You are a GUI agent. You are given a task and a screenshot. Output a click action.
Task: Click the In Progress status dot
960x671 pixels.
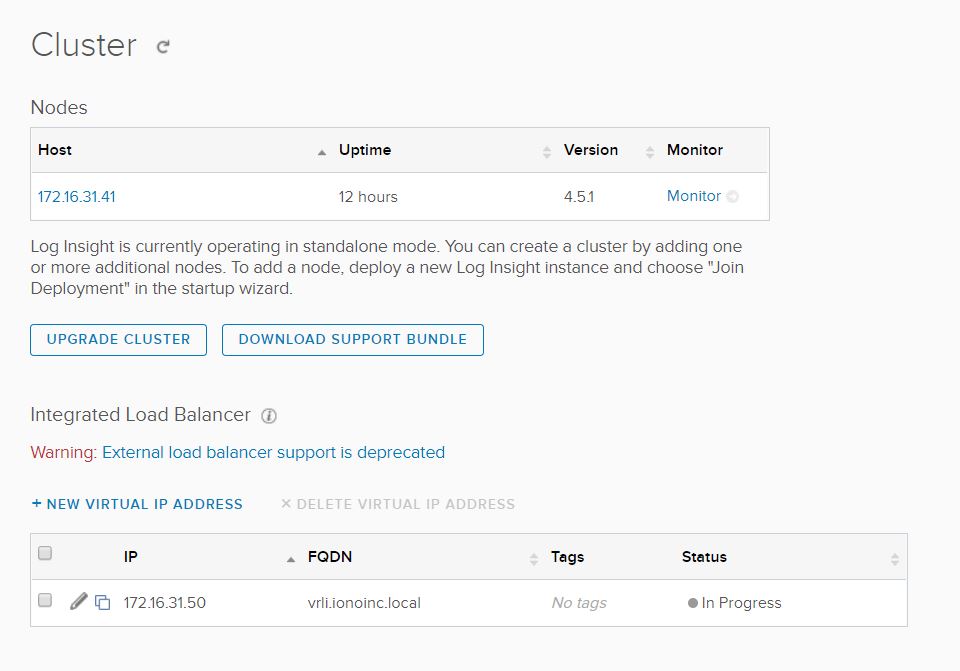(692, 603)
